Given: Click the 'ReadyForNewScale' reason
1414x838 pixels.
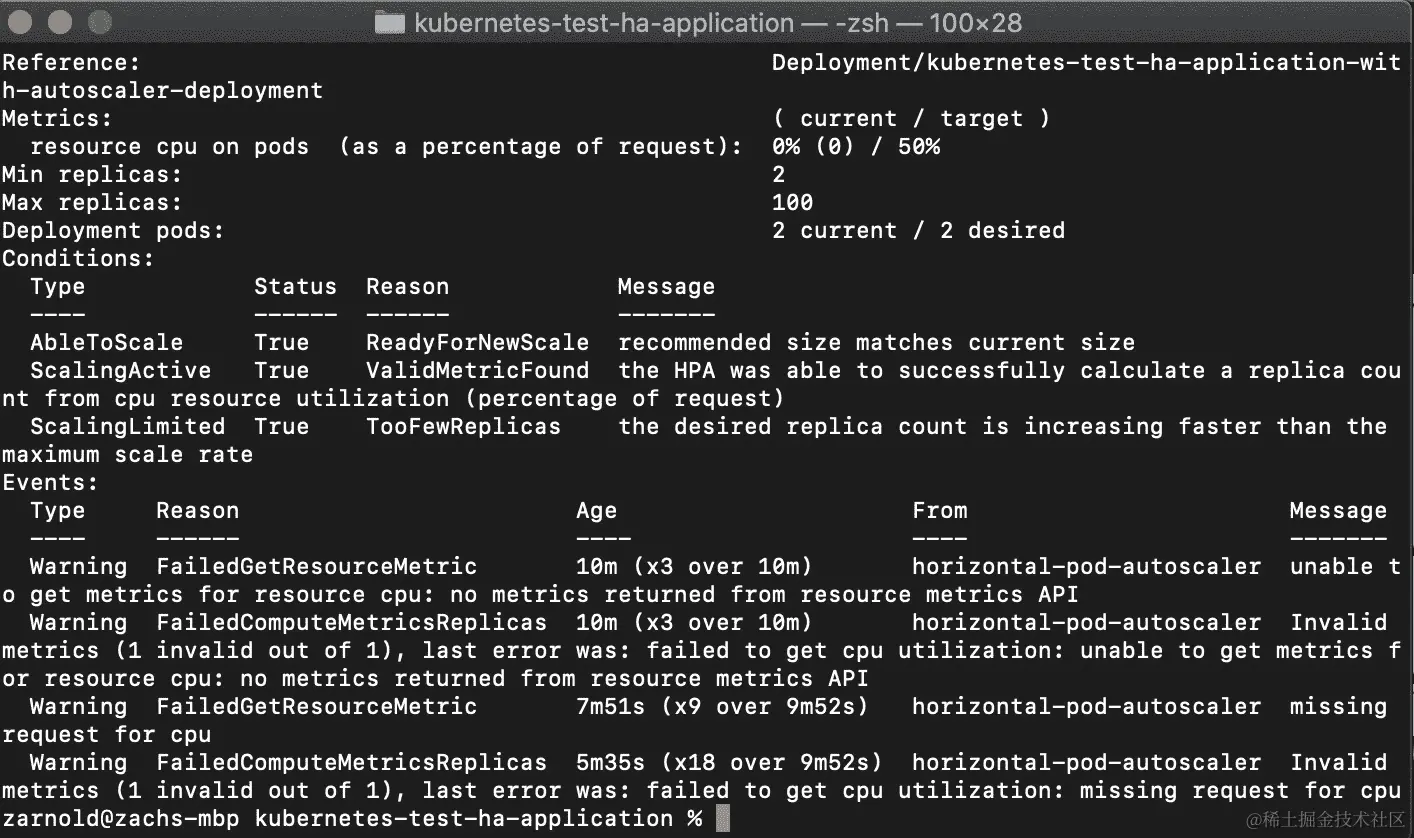Looking at the screenshot, I should pos(478,343).
